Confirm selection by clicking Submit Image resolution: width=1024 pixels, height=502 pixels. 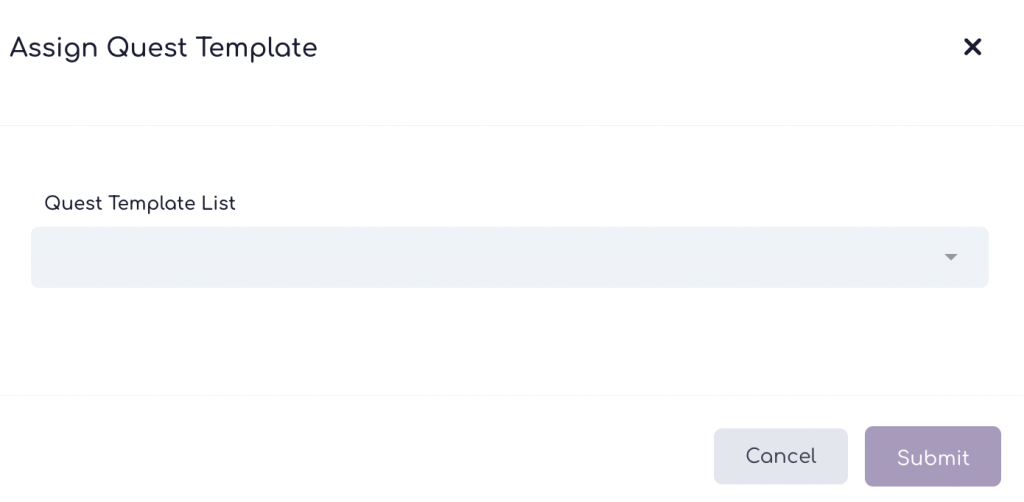pos(932,457)
